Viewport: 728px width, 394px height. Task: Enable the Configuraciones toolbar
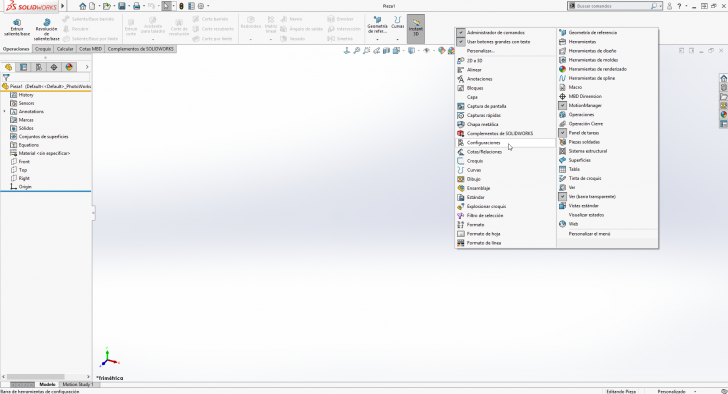click(x=506, y=143)
